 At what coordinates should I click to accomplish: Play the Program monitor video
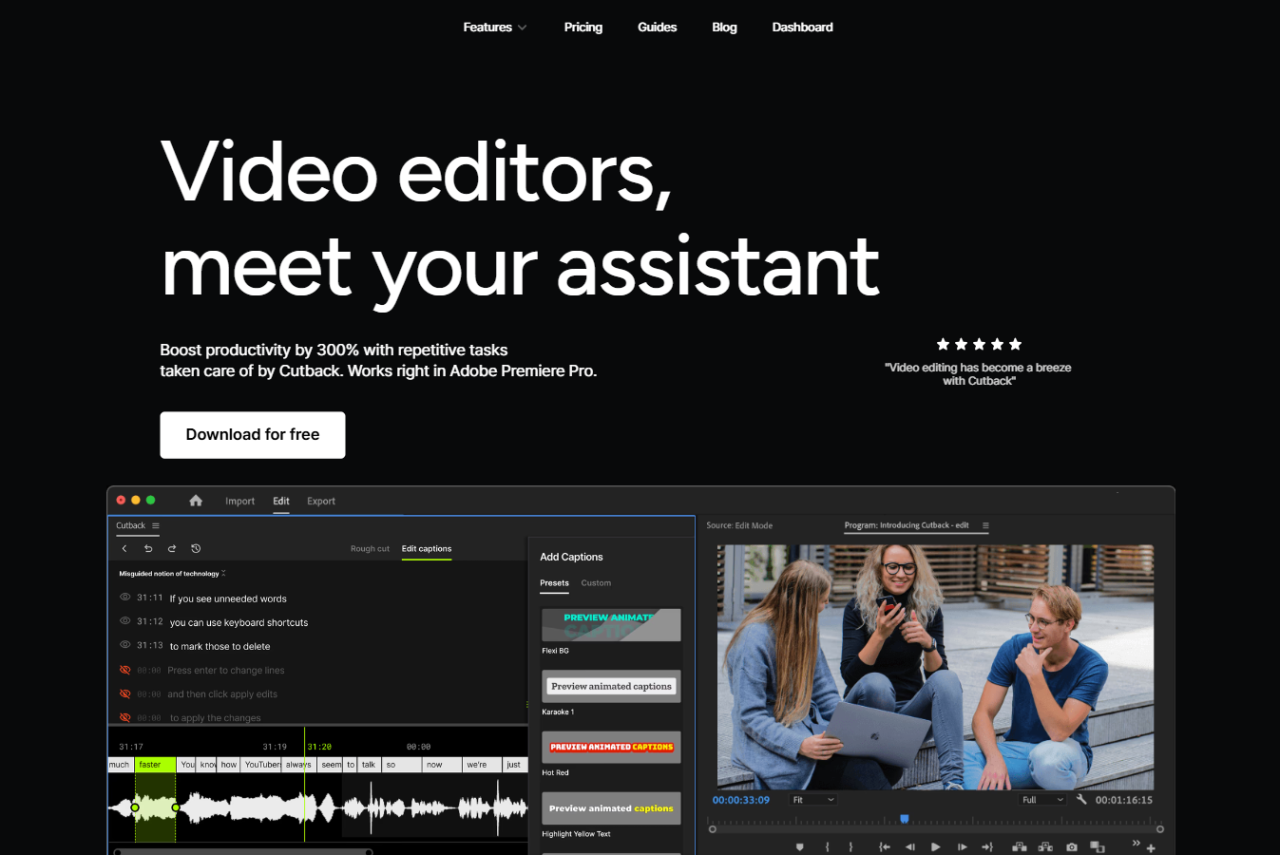[x=936, y=847]
